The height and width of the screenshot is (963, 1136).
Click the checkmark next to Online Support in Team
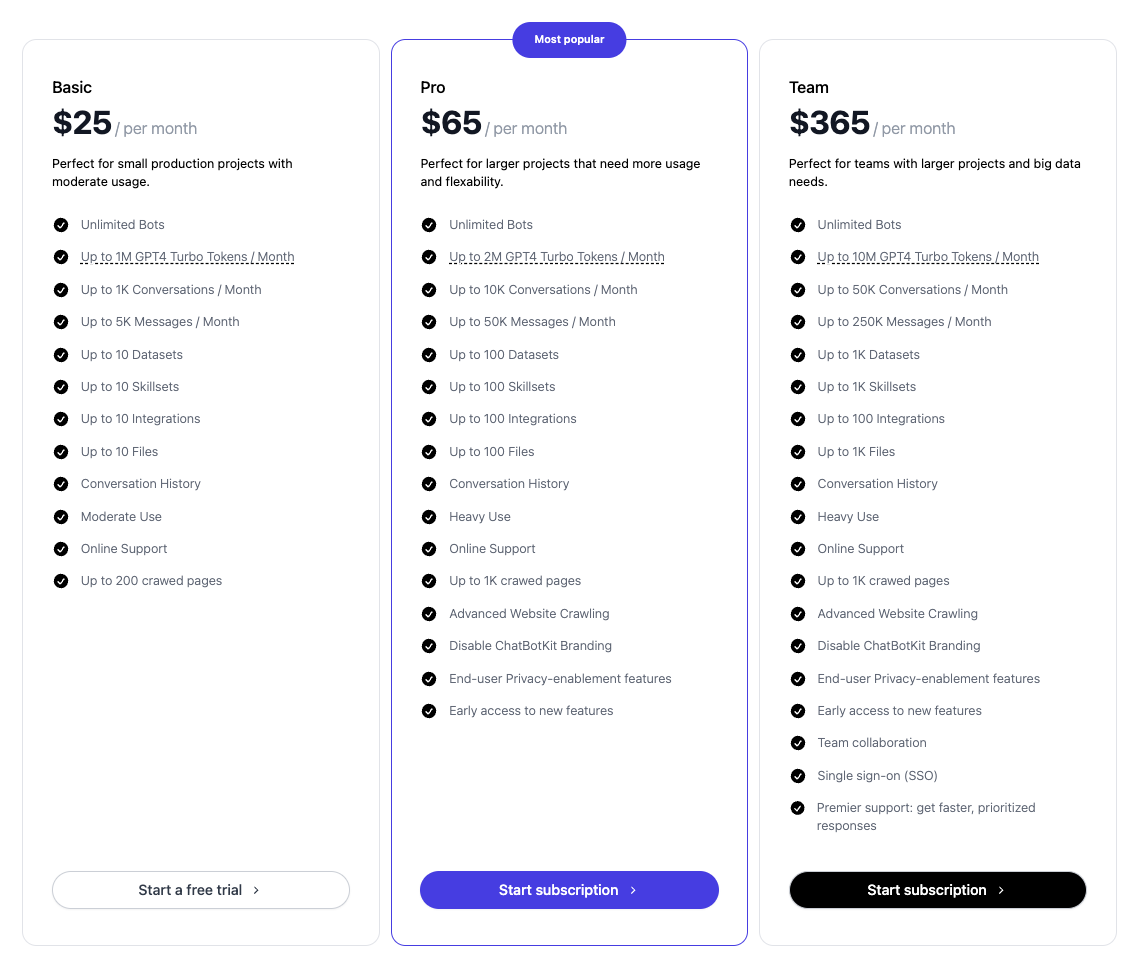(x=797, y=548)
